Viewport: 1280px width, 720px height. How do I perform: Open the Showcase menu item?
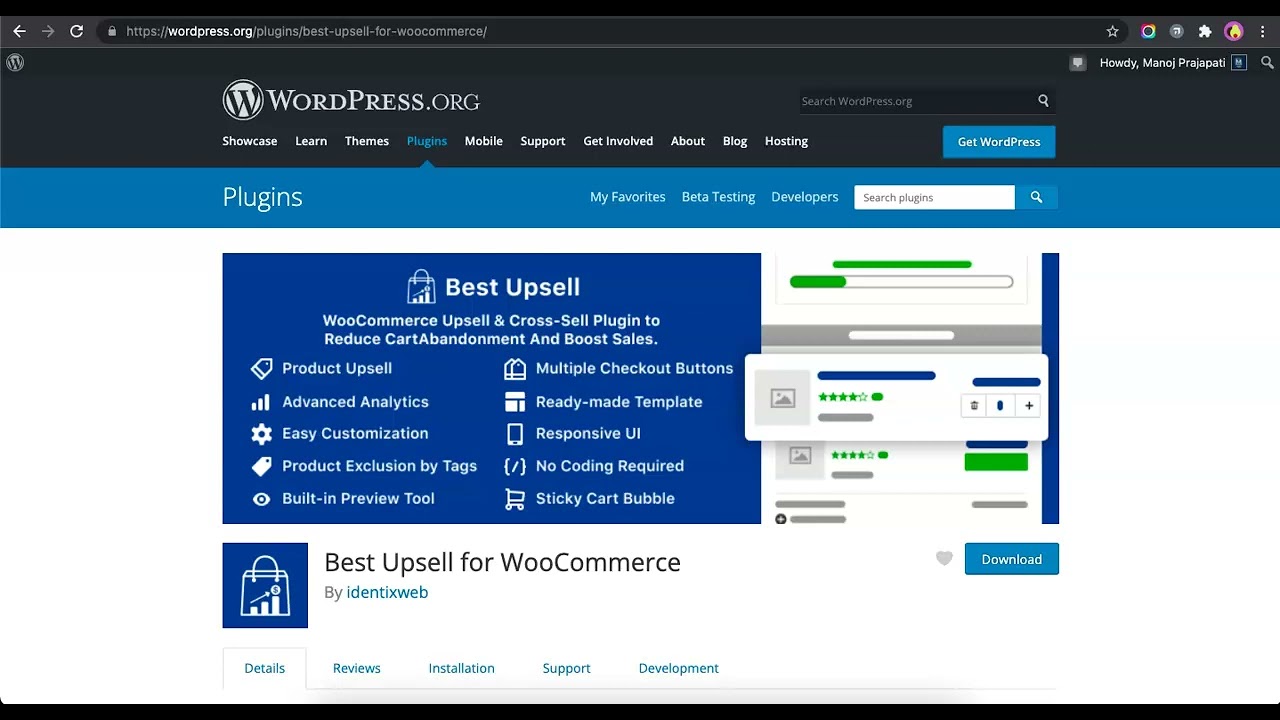250,141
